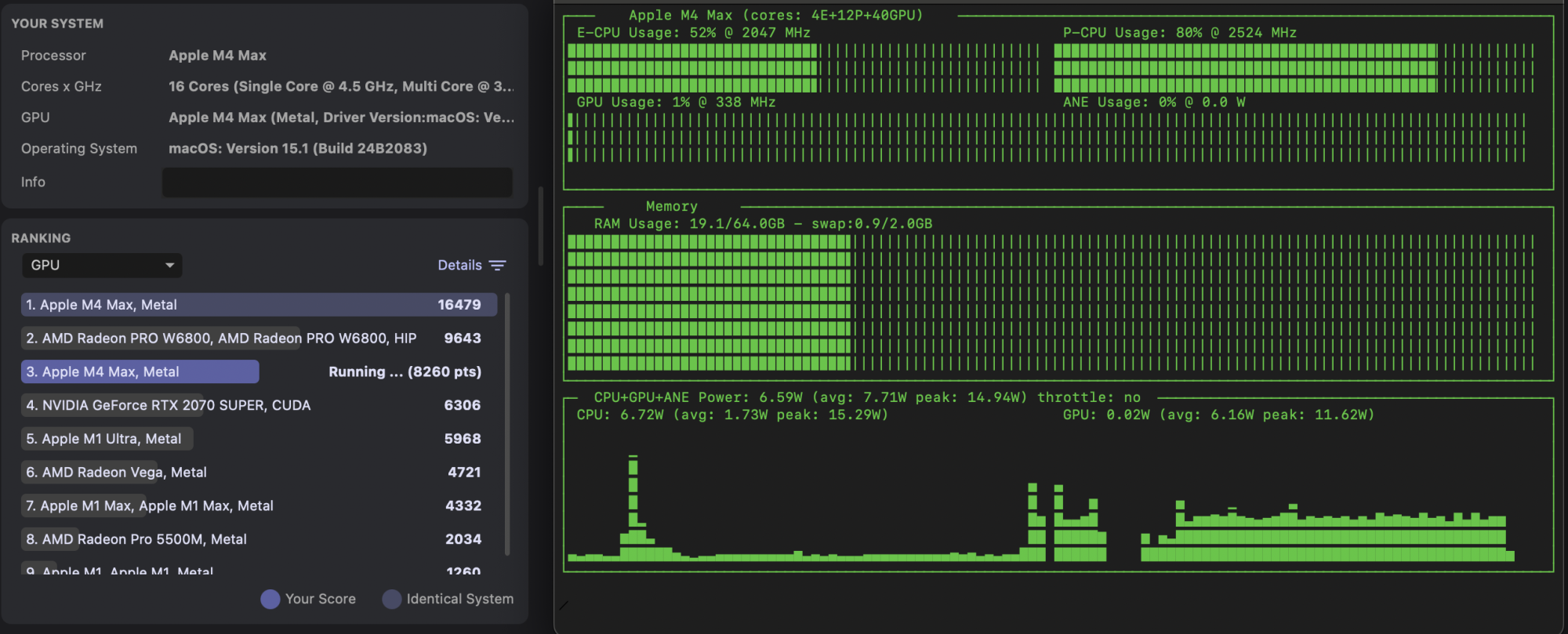Click the Processor value Apple M4 Max
This screenshot has height=634, width=1568.
[x=217, y=56]
